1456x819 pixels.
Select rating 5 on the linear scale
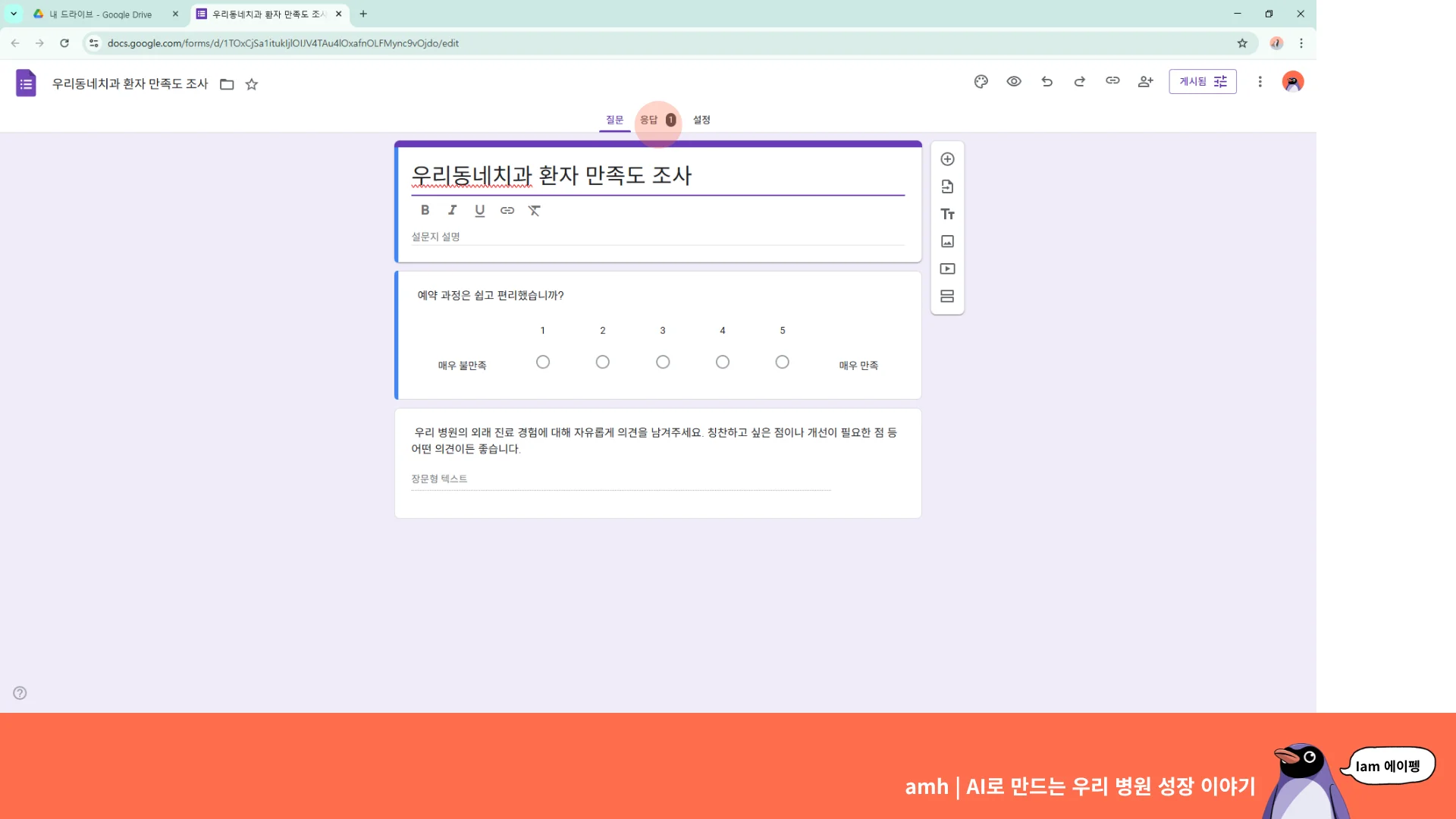pos(782,362)
